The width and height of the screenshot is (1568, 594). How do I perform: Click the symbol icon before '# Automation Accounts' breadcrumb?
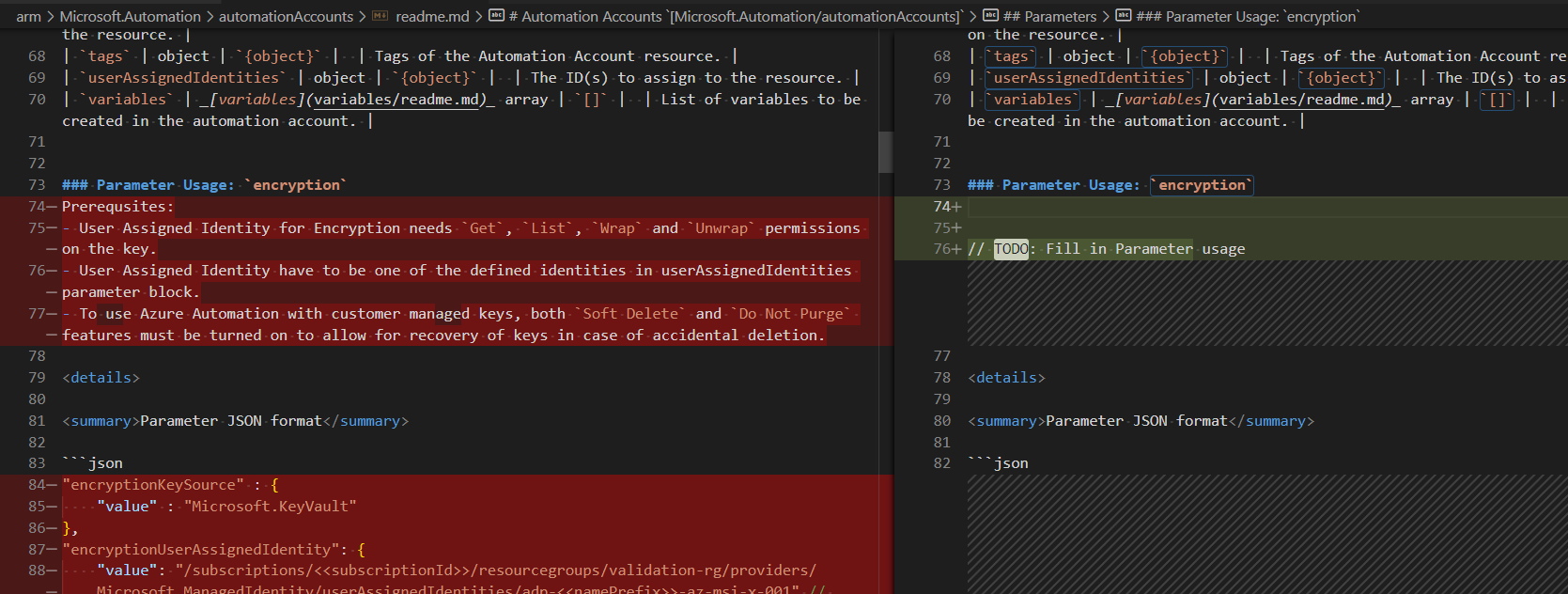497,16
